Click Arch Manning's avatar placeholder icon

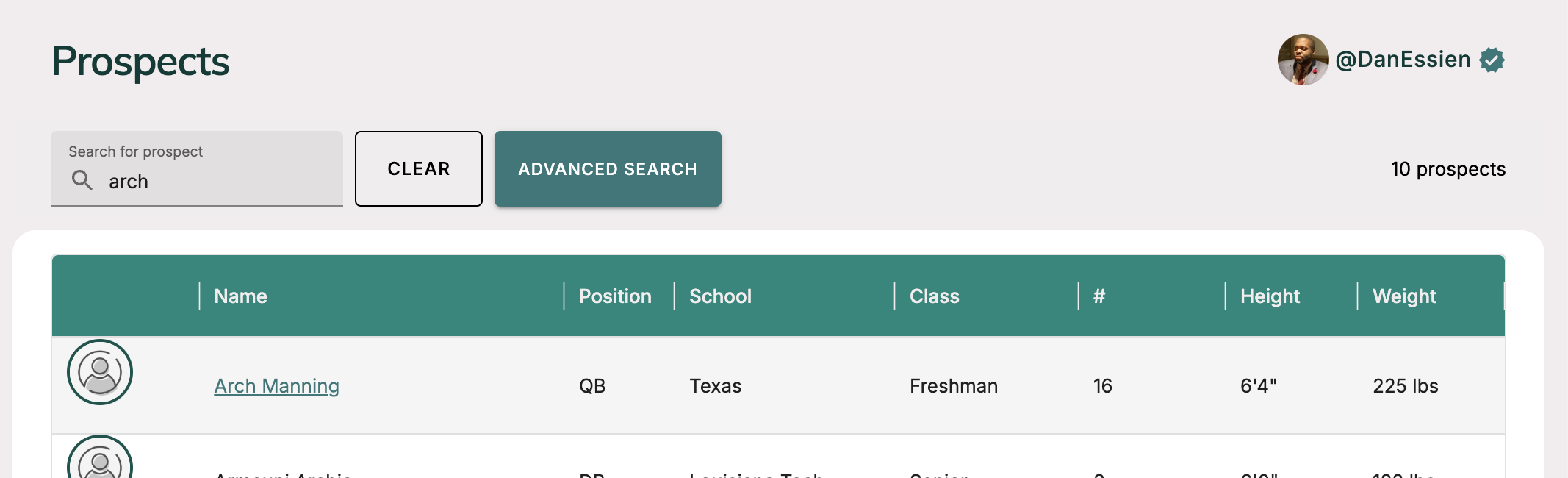pyautogui.click(x=100, y=372)
